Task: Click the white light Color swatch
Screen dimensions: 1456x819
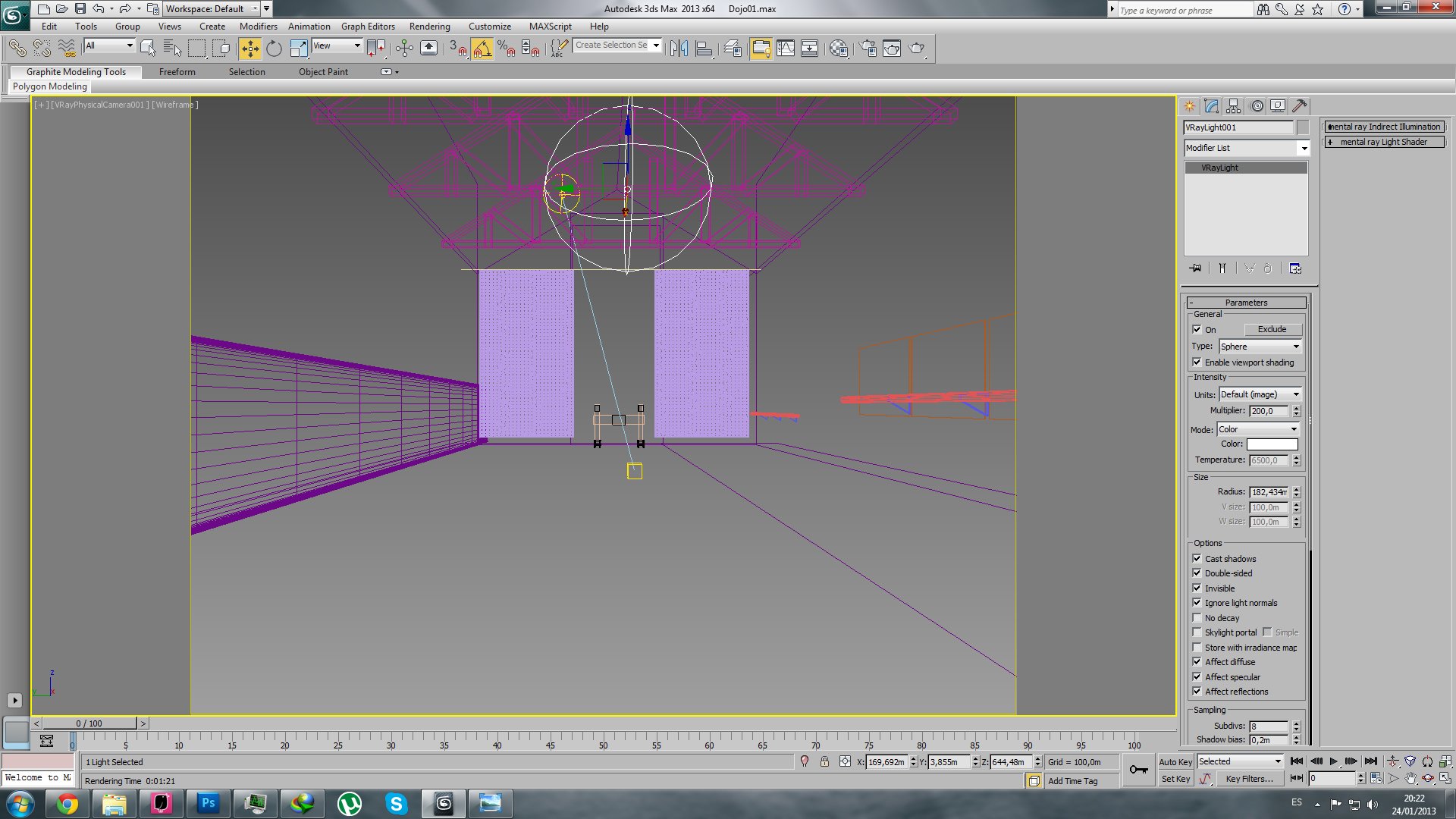Action: [1272, 444]
